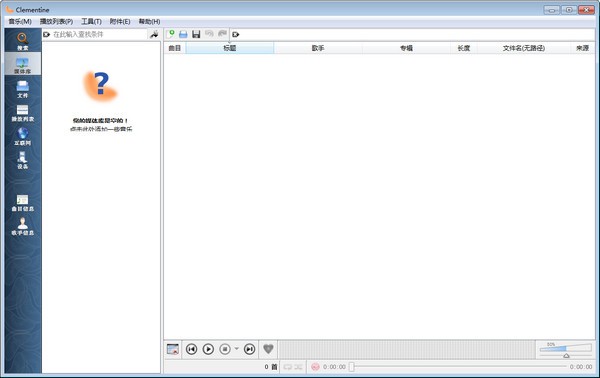Click the new playlist toolbar icon
Image resolution: width=600 pixels, height=378 pixels.
pyautogui.click(x=171, y=34)
